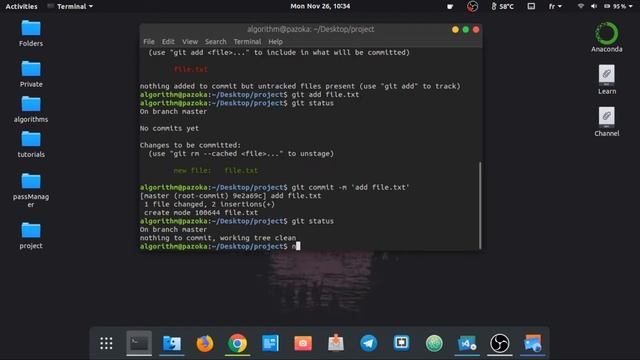Open the Folders desktop folder
The width and height of the screenshot is (640, 360).
coord(31,33)
